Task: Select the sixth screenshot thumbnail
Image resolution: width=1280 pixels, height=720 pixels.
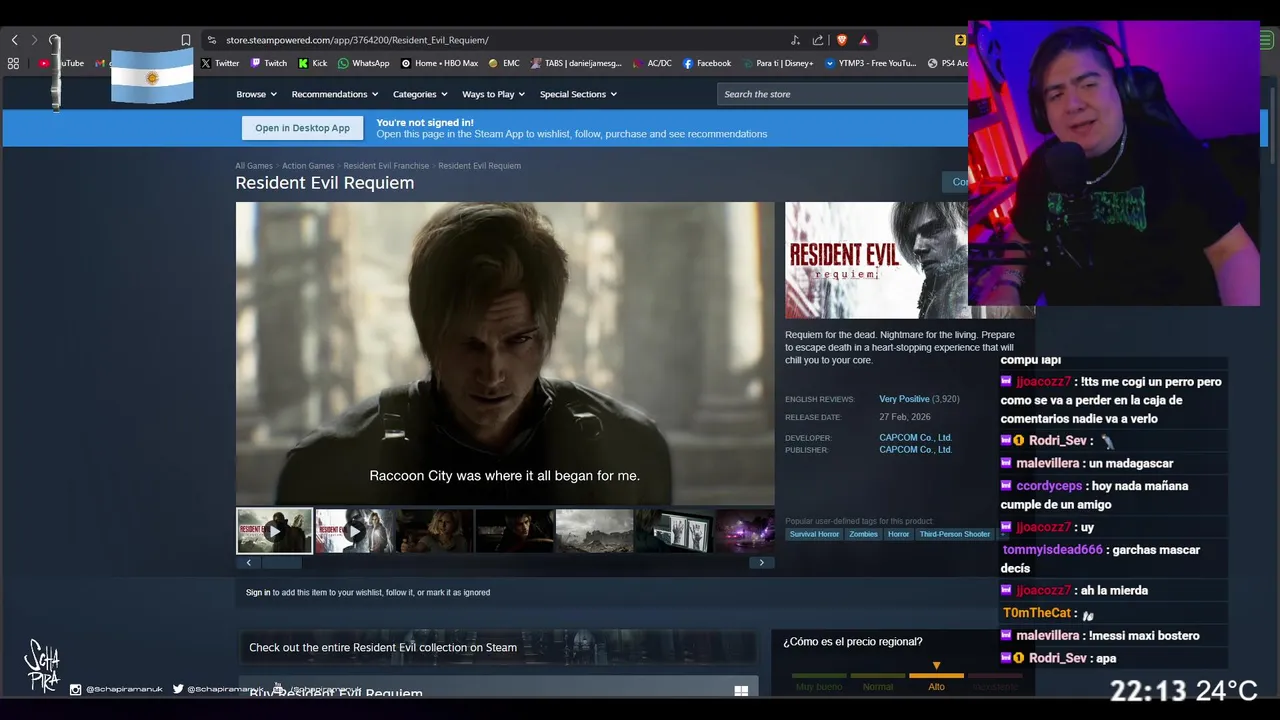Action: (x=674, y=531)
